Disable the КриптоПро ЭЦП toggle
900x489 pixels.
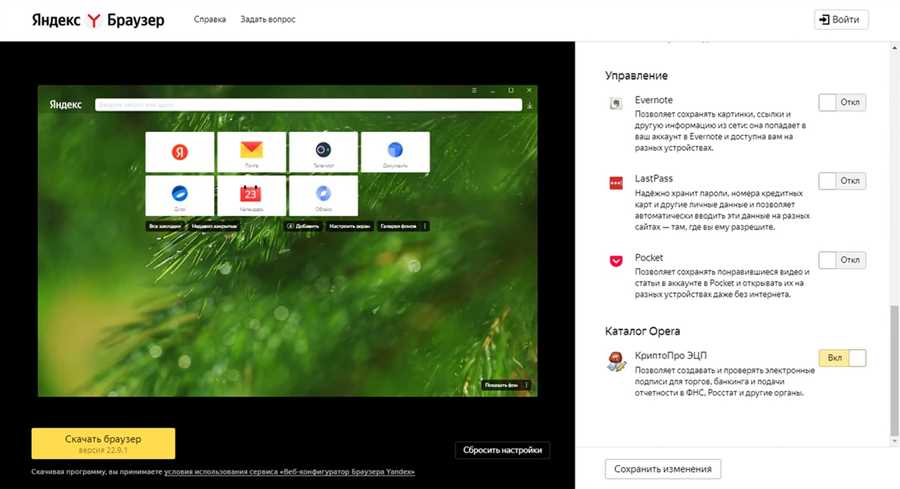click(842, 358)
